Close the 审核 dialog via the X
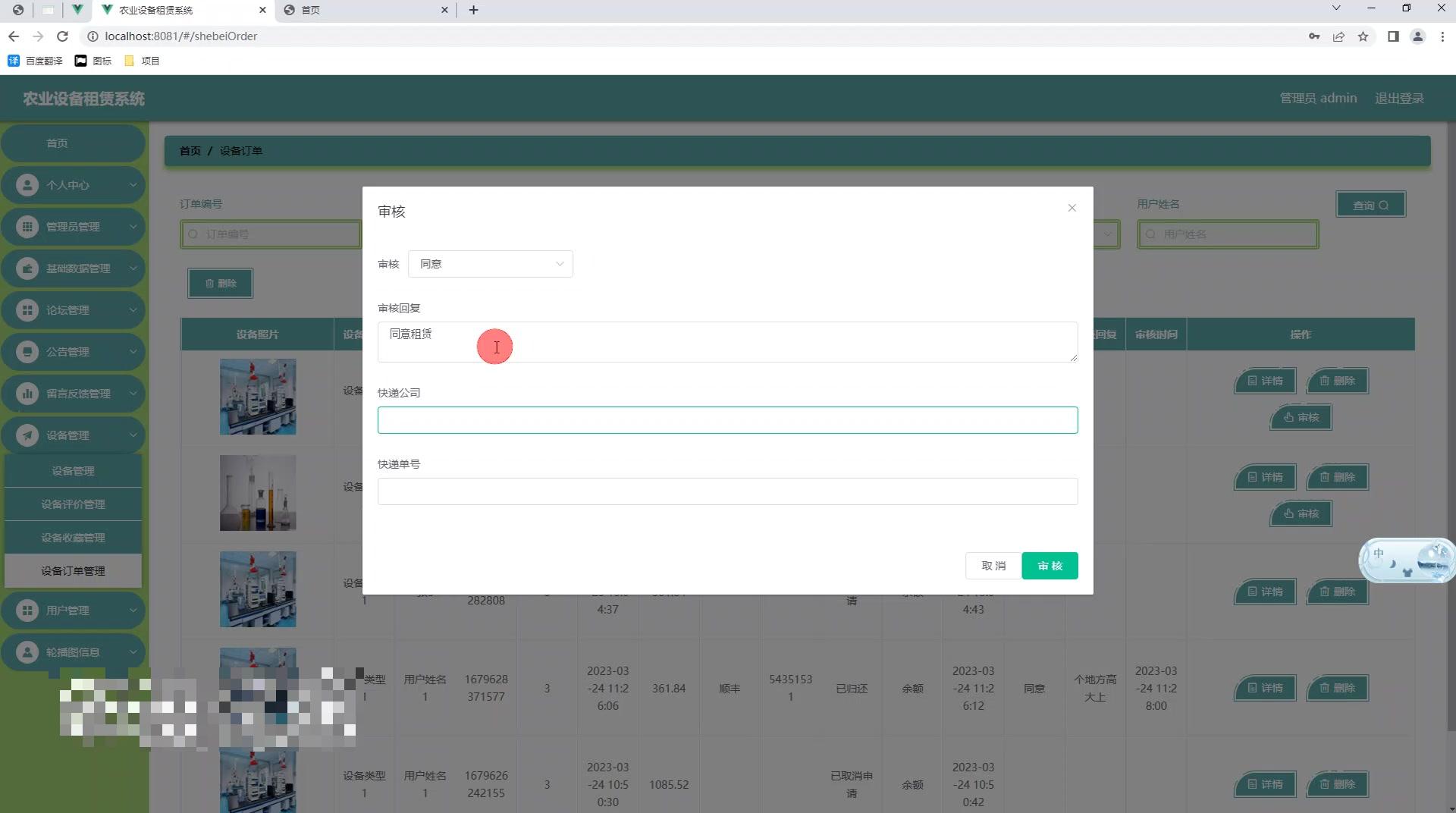1456x813 pixels. tap(1072, 207)
